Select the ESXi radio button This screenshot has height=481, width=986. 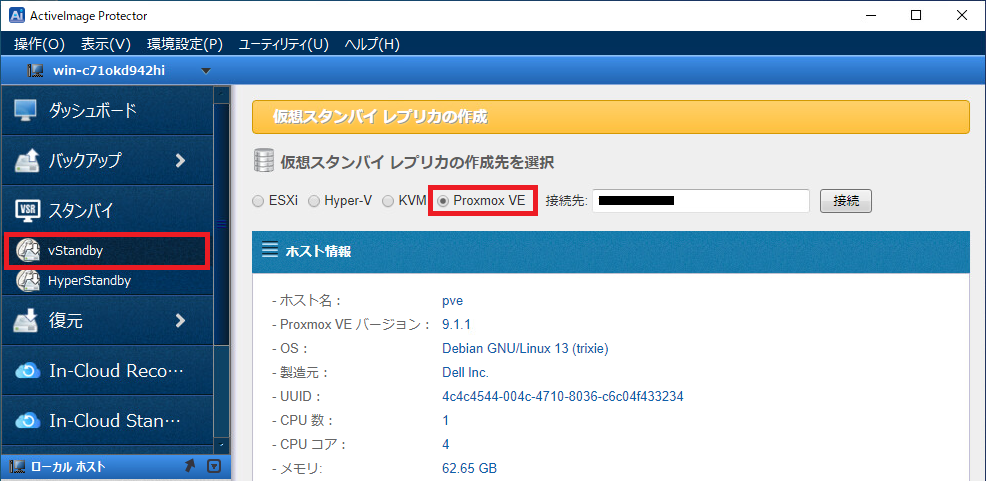point(259,201)
